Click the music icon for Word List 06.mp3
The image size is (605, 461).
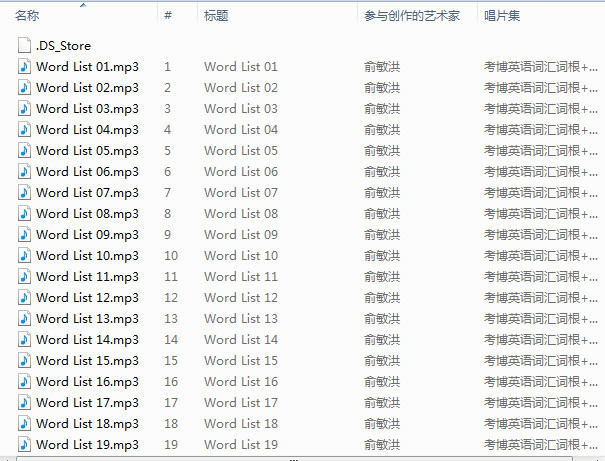pyautogui.click(x=24, y=171)
